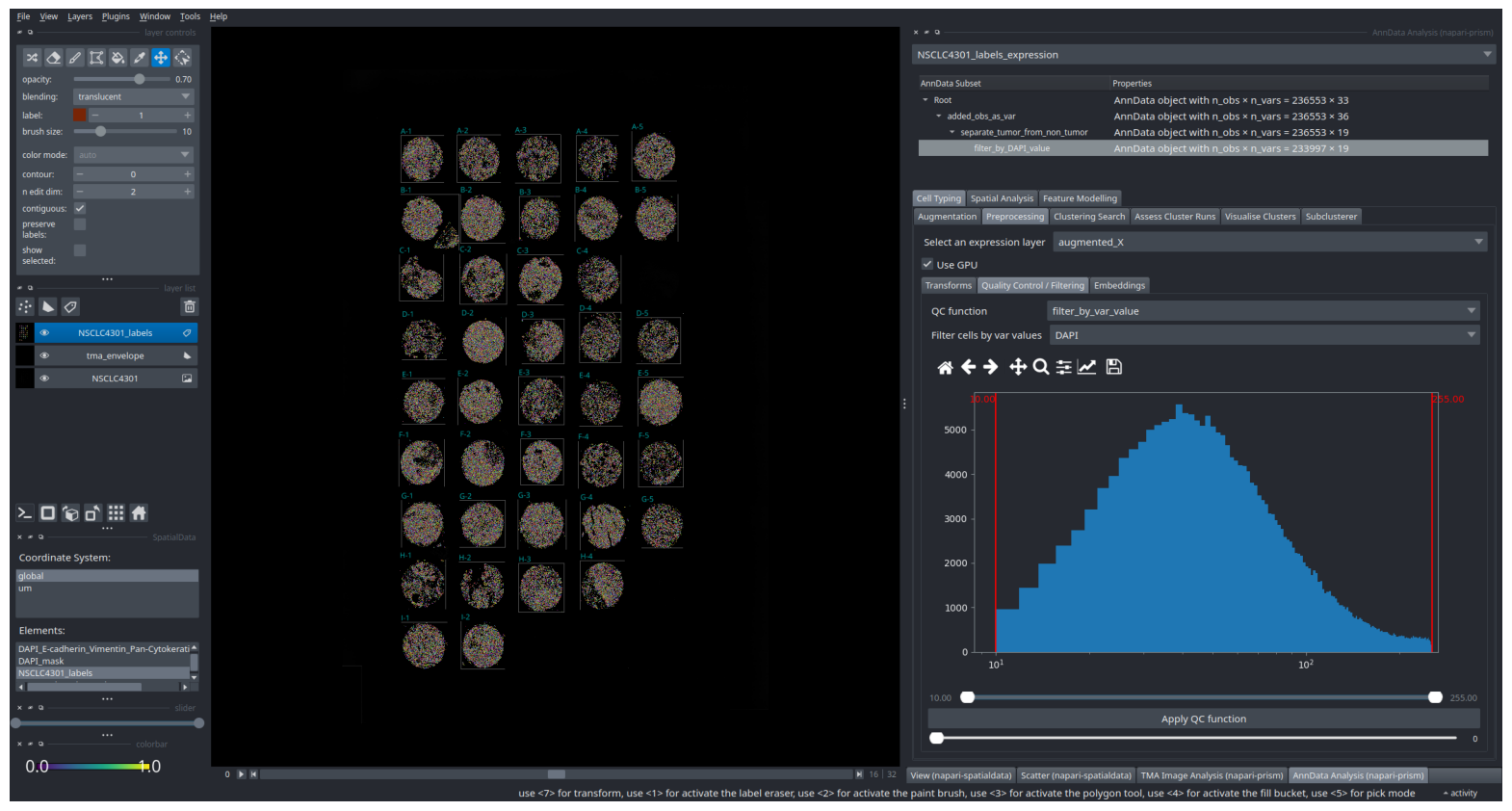The width and height of the screenshot is (1512, 811).
Task: Open the Plugins menu
Action: 116,16
